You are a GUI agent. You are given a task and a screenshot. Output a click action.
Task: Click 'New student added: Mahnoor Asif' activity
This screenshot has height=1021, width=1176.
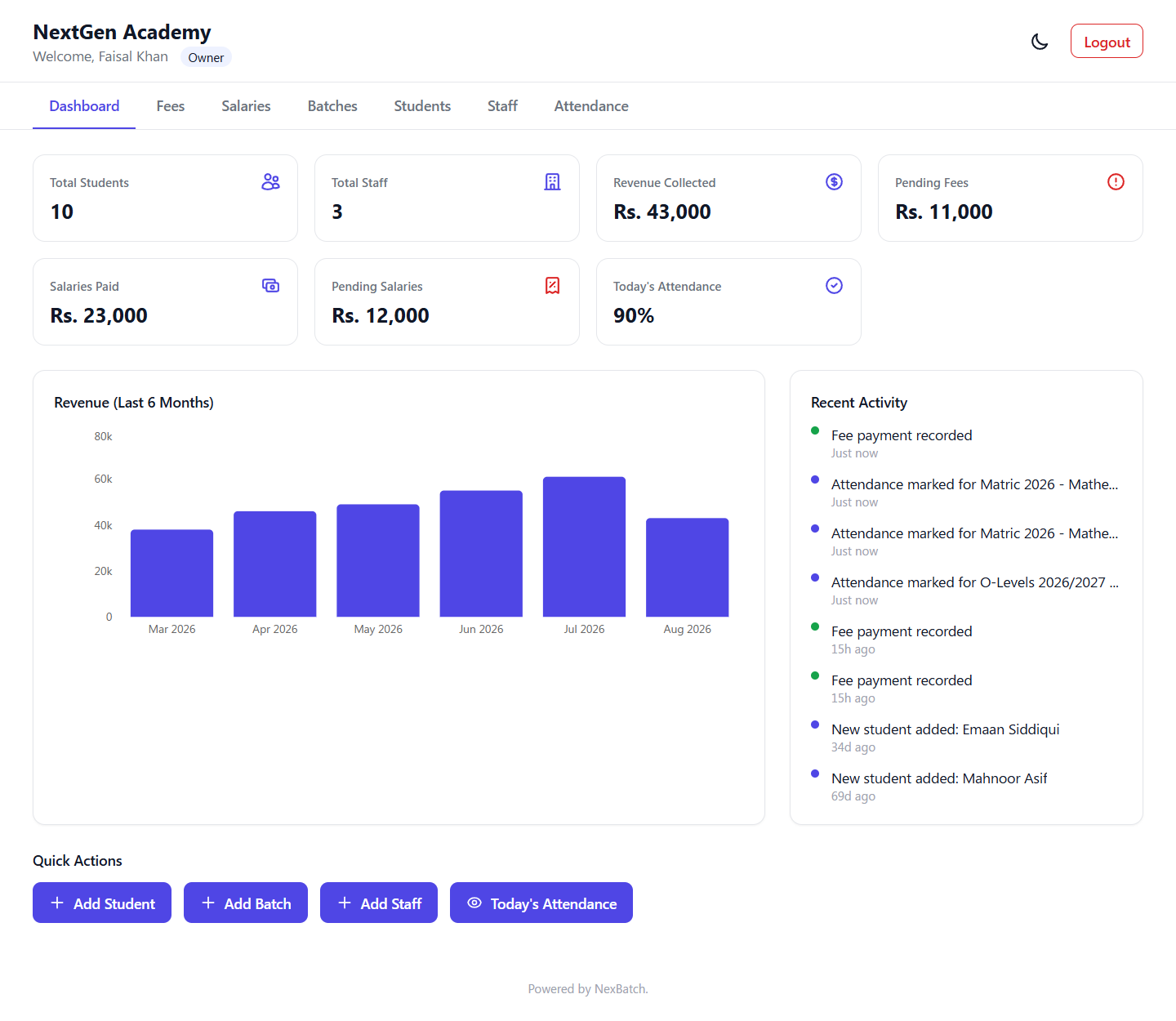(939, 778)
